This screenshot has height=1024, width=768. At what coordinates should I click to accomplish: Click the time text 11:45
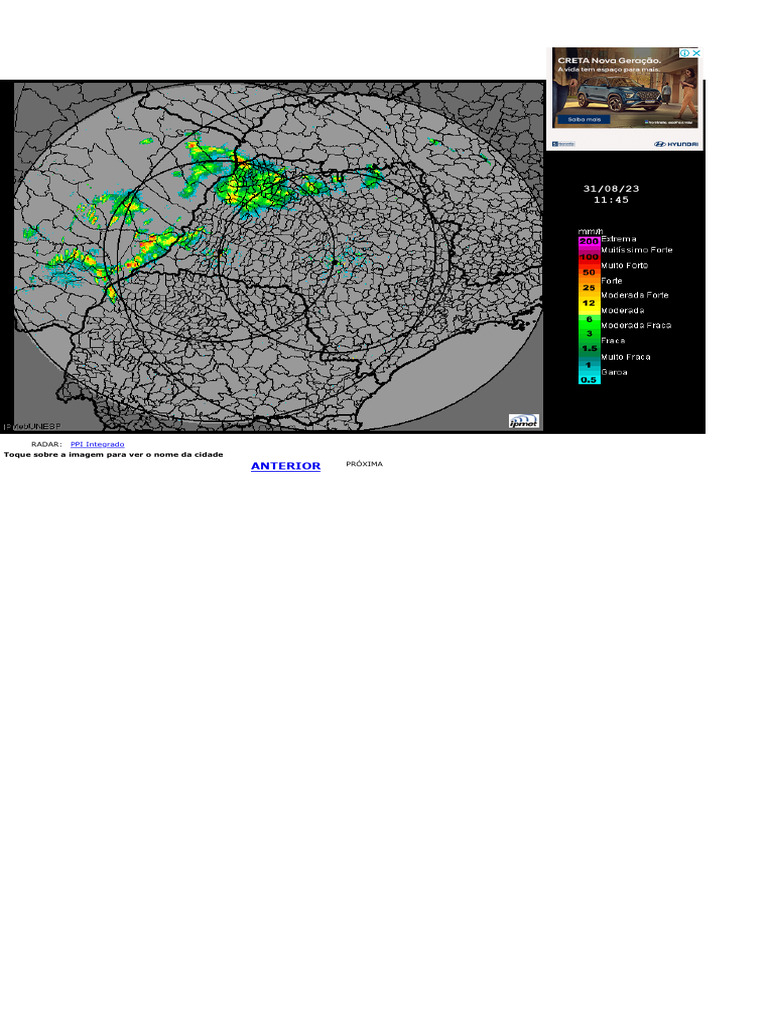[611, 200]
